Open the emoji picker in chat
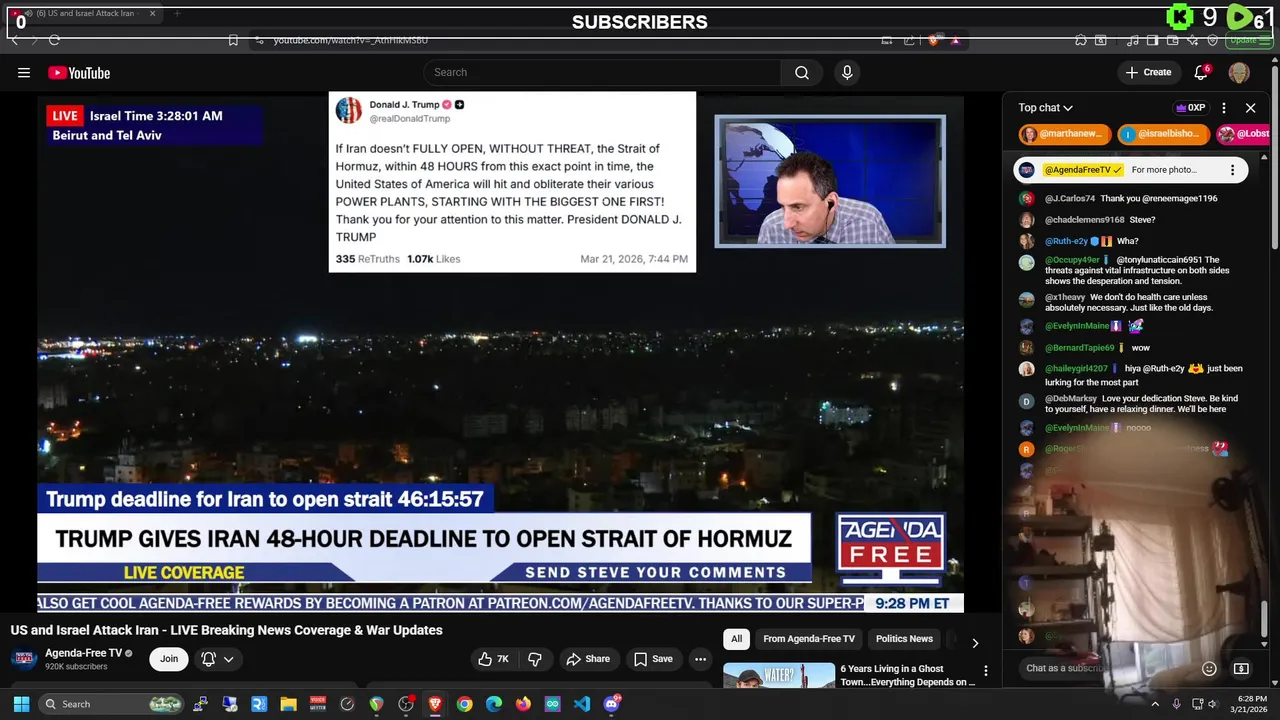The width and height of the screenshot is (1280, 720). tap(1209, 668)
